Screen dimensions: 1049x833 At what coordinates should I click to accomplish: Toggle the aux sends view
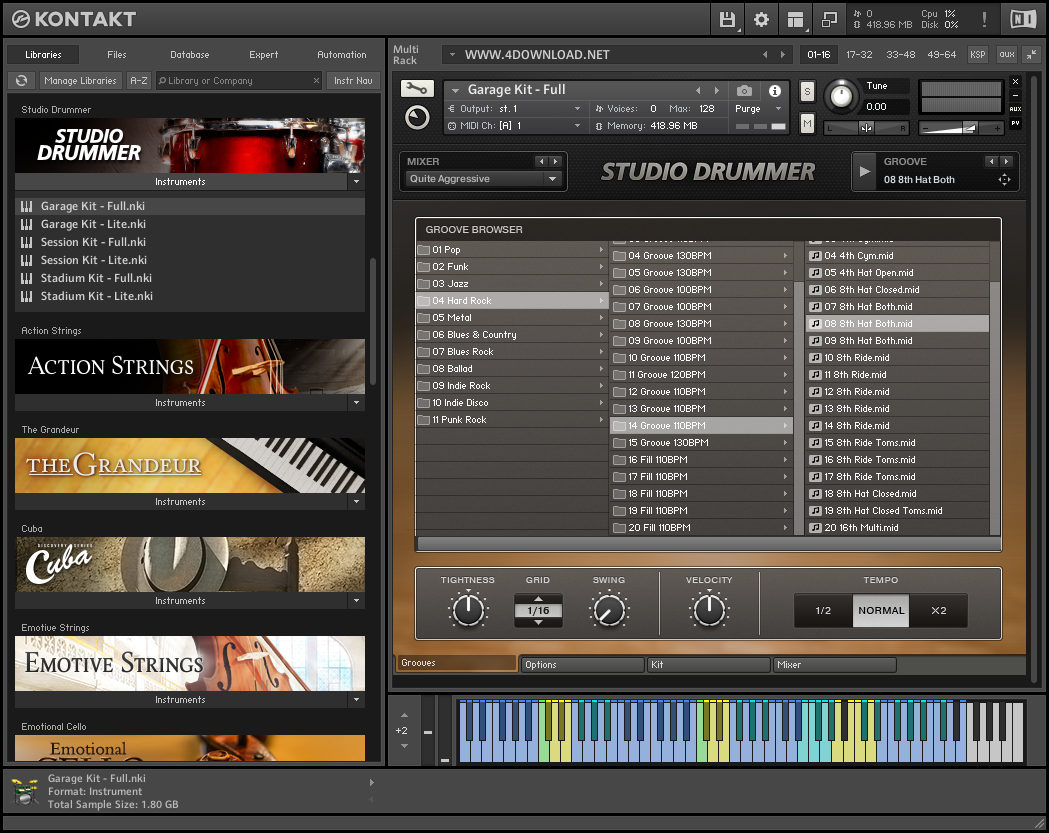pos(1006,54)
